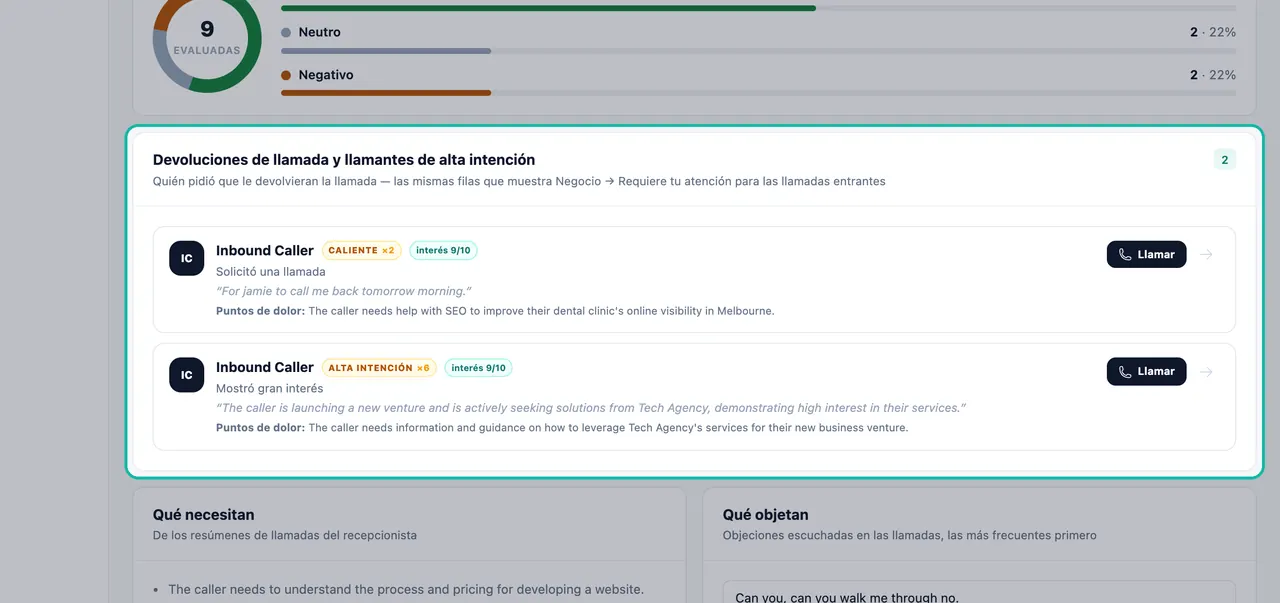Click the Negativo sentiment label

[326, 75]
